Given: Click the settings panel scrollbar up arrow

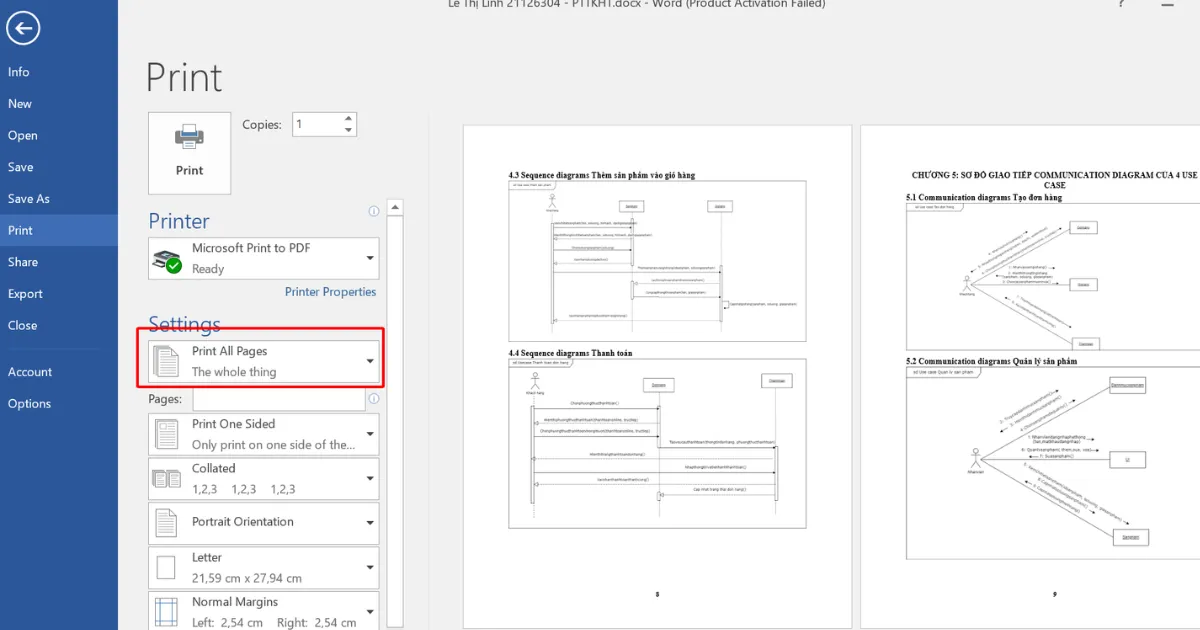Looking at the screenshot, I should tap(395, 208).
